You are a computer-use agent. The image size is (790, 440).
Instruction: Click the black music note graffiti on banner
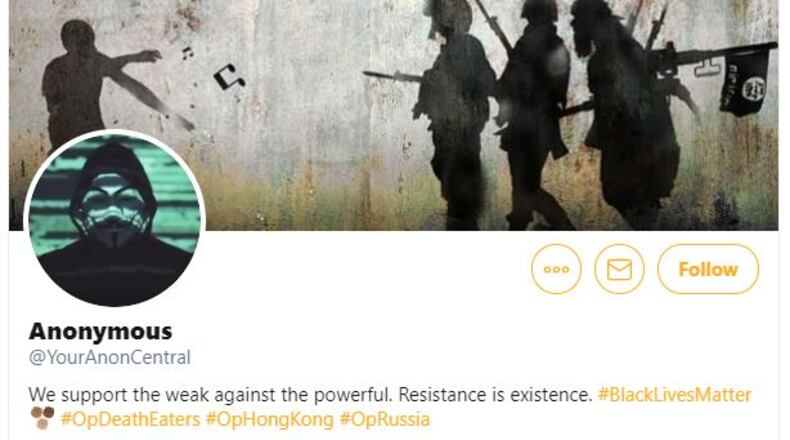(x=229, y=77)
